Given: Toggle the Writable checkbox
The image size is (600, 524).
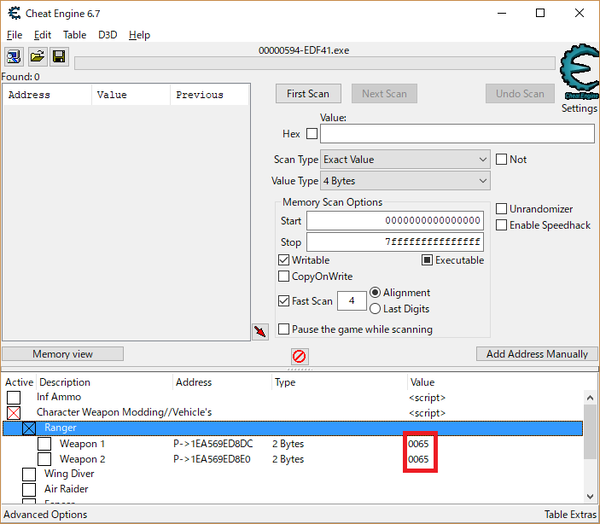Looking at the screenshot, I should pos(284,260).
